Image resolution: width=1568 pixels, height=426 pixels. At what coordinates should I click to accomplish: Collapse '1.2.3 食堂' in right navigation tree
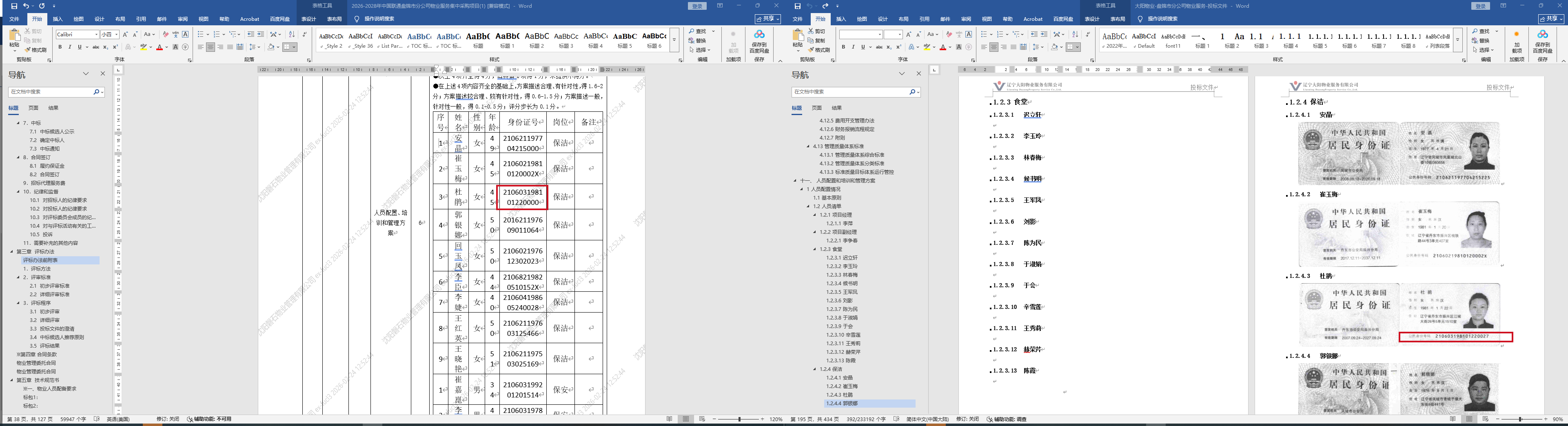[x=815, y=249]
